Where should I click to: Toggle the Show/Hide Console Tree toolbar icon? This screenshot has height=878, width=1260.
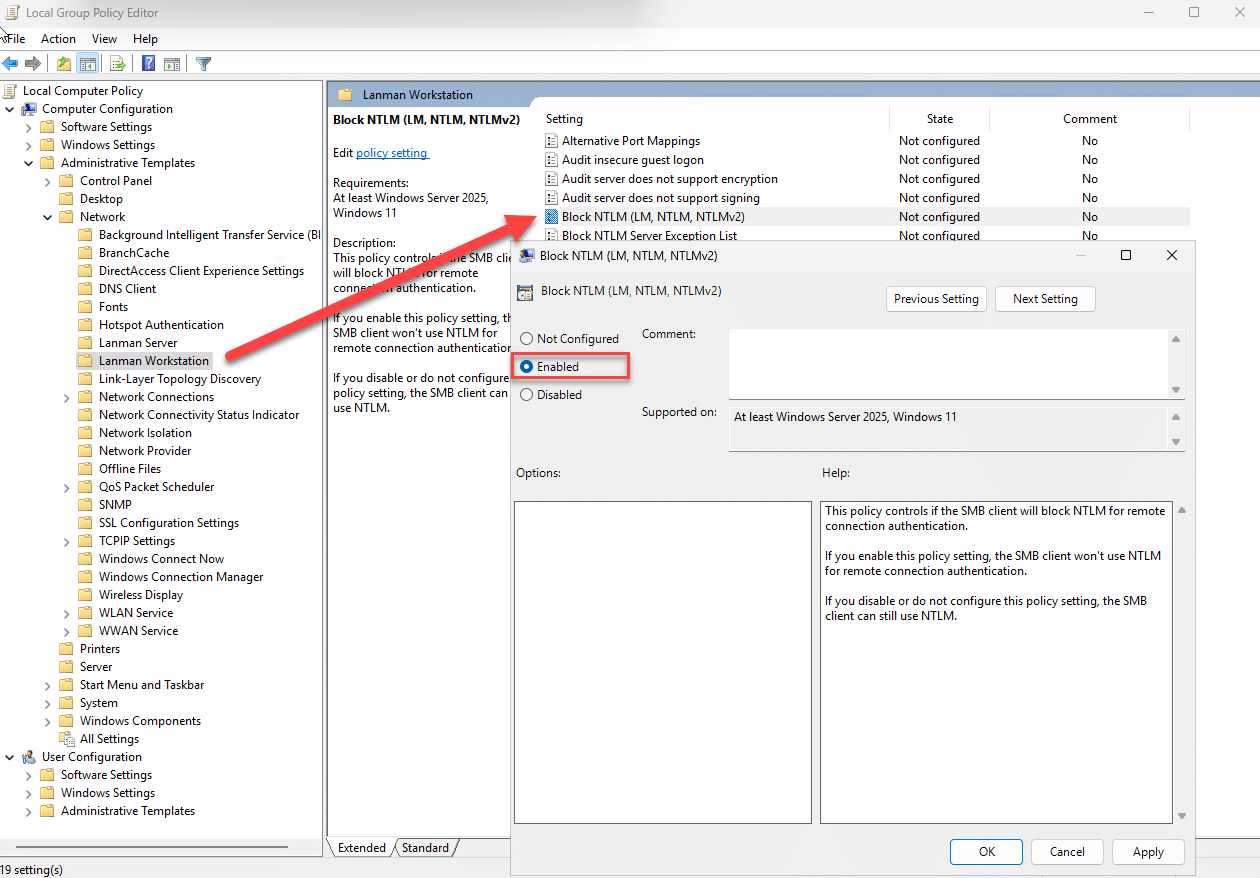(87, 63)
